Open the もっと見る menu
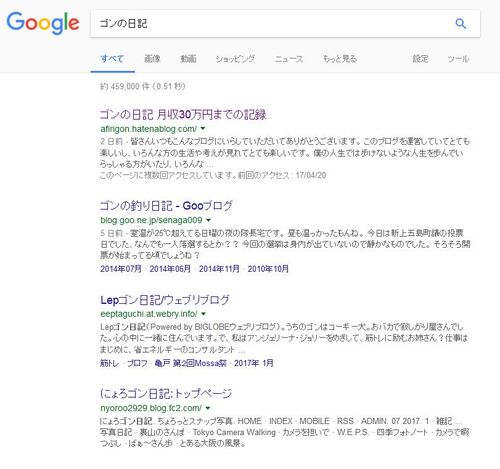This screenshot has height=469, width=500. click(x=340, y=59)
